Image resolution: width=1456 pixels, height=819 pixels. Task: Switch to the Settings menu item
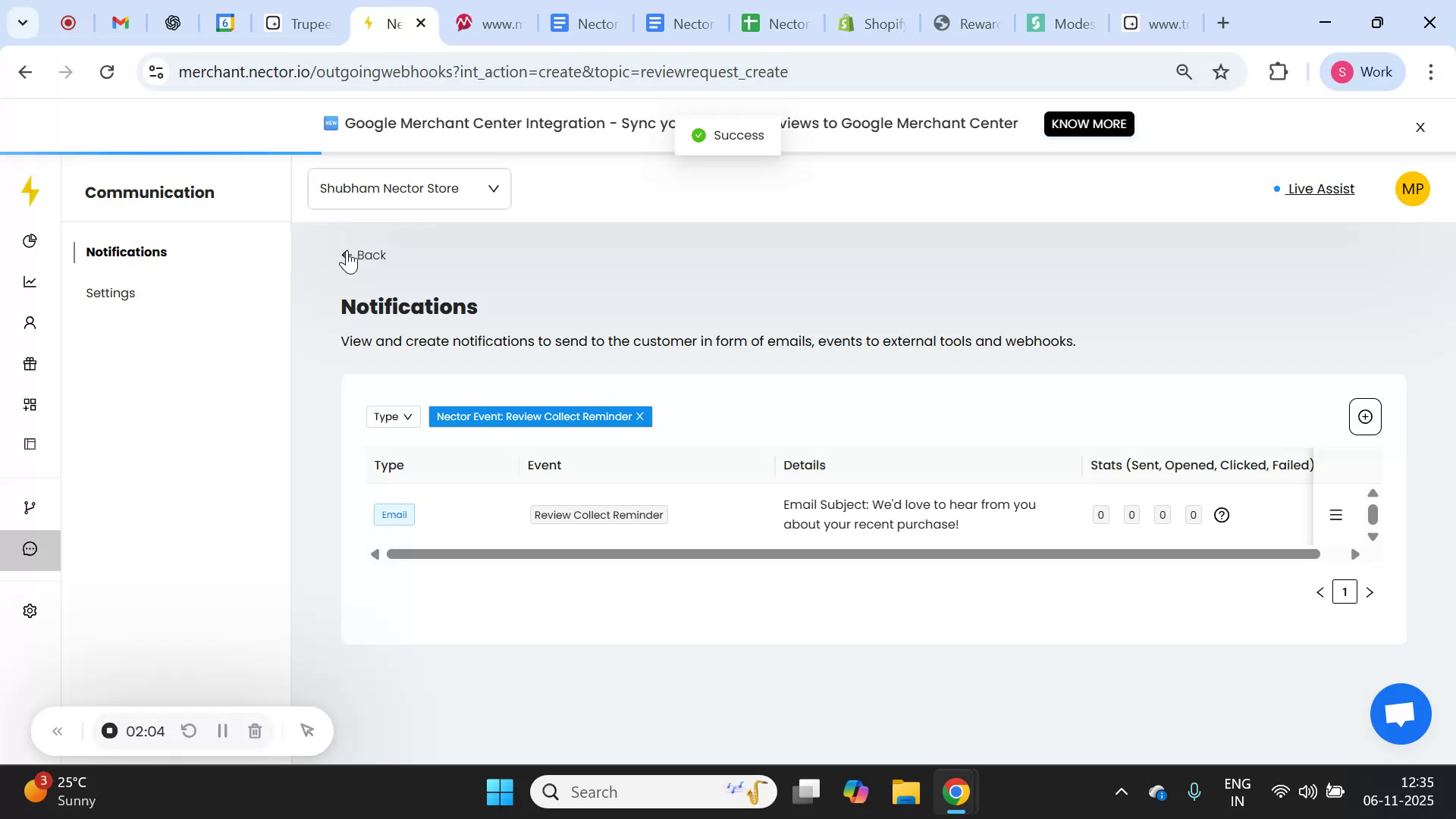pyautogui.click(x=111, y=293)
